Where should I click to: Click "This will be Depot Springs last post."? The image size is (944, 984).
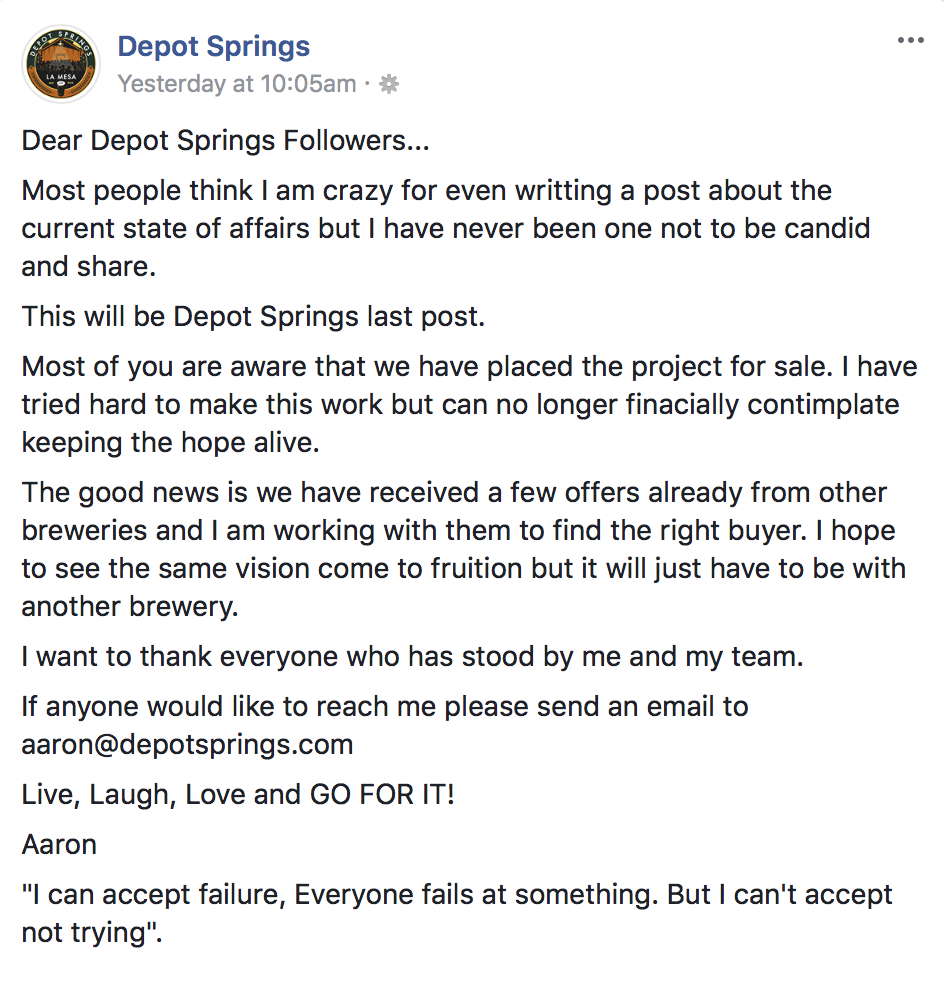pos(253,317)
